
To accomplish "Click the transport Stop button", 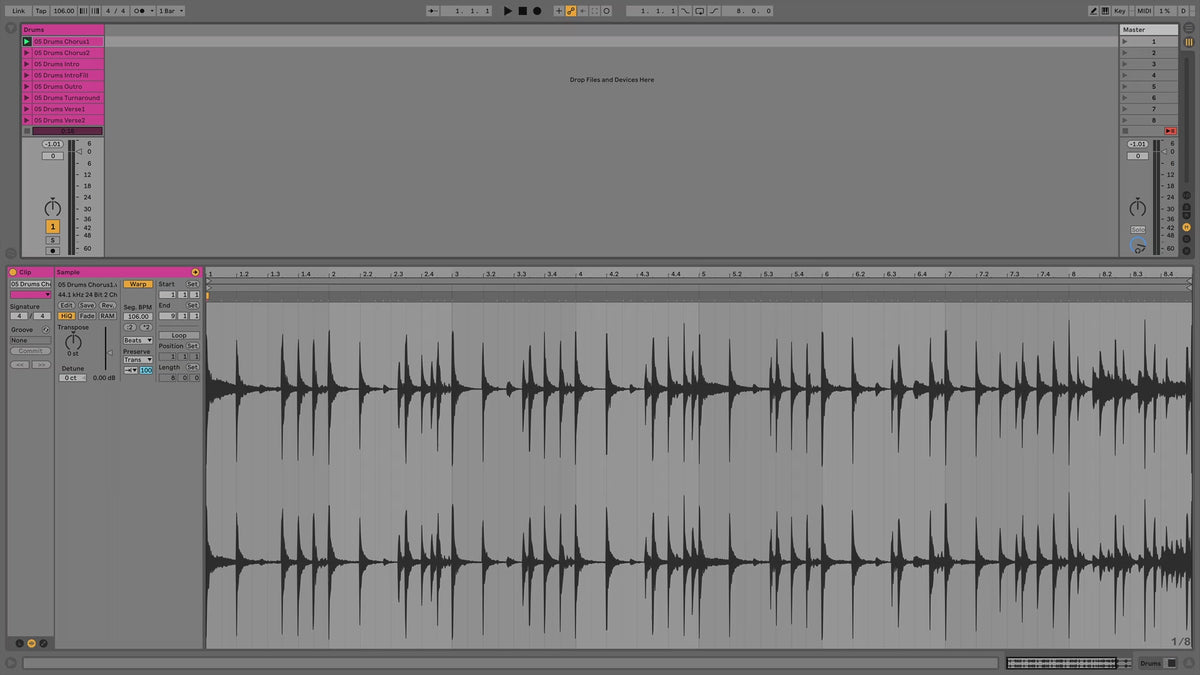I will click(522, 10).
